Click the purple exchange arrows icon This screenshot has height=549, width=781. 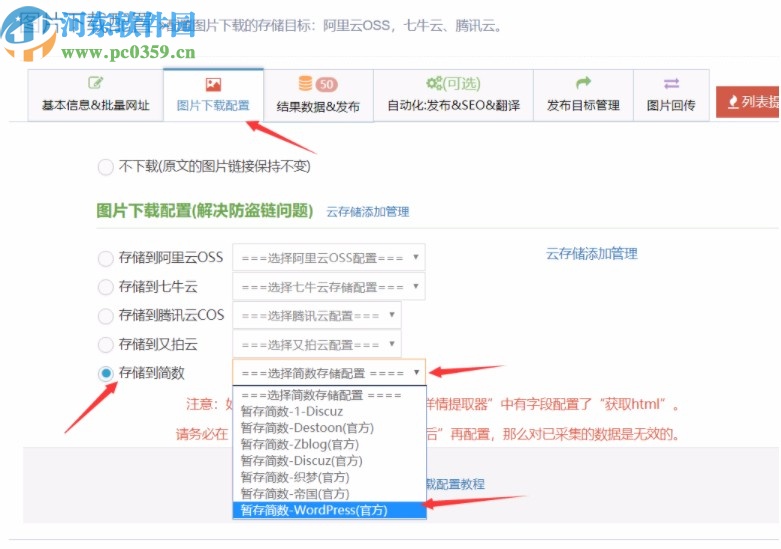click(x=671, y=83)
